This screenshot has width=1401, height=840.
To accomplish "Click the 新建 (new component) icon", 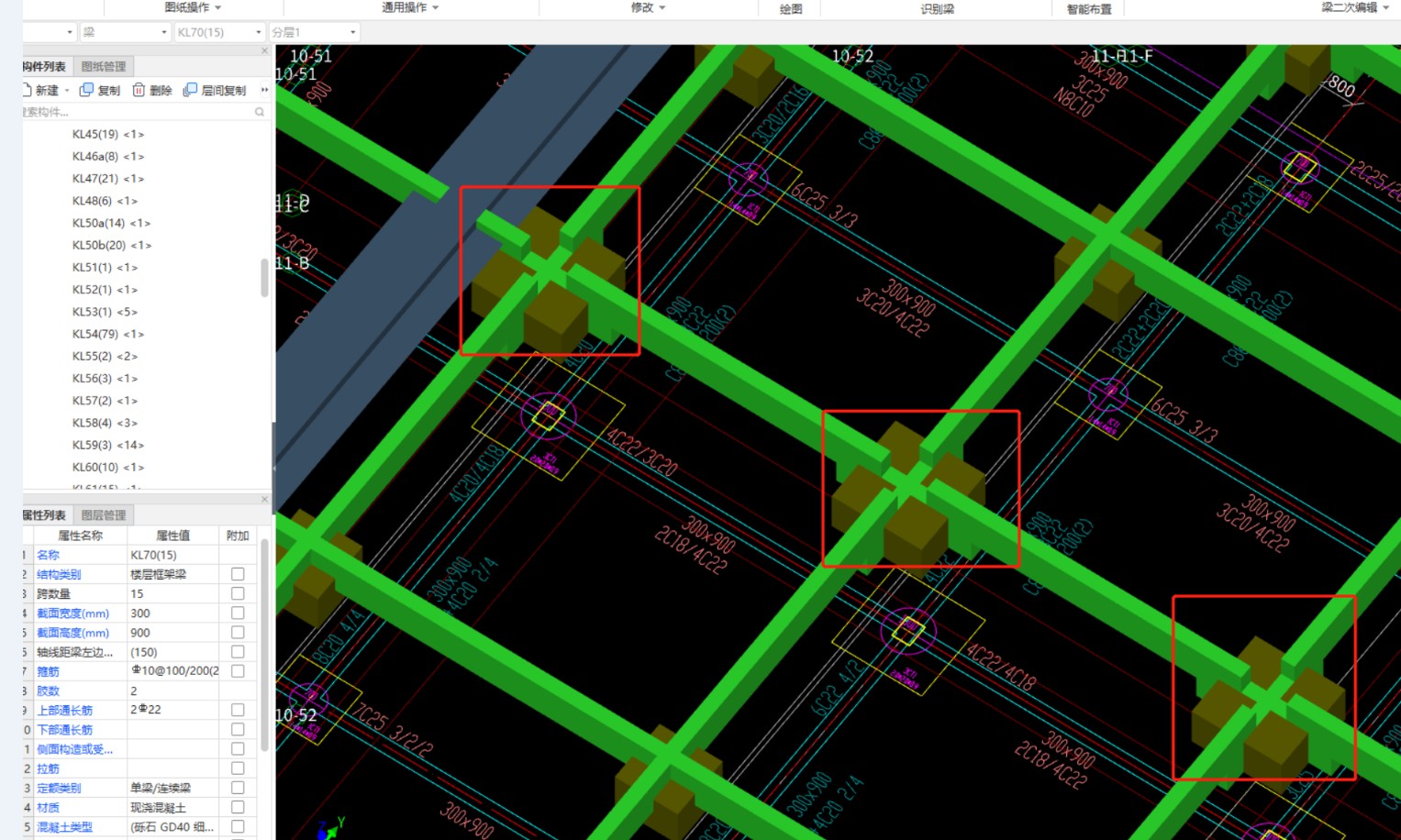I will pos(27,90).
